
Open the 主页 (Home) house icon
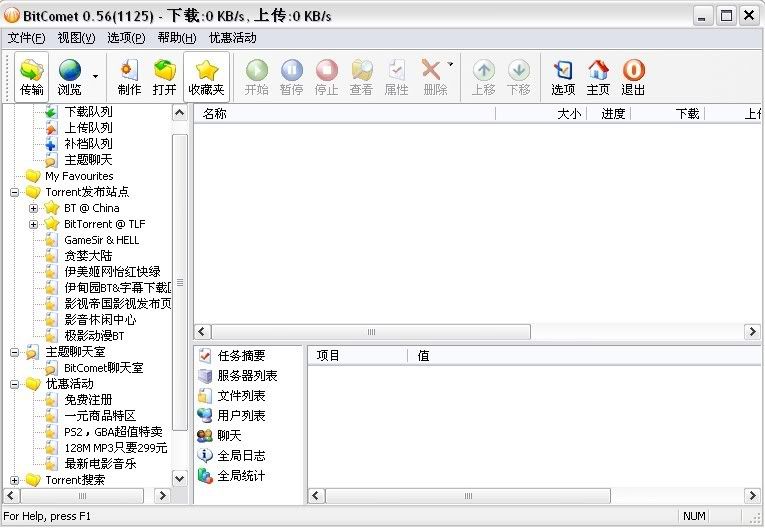(x=598, y=77)
